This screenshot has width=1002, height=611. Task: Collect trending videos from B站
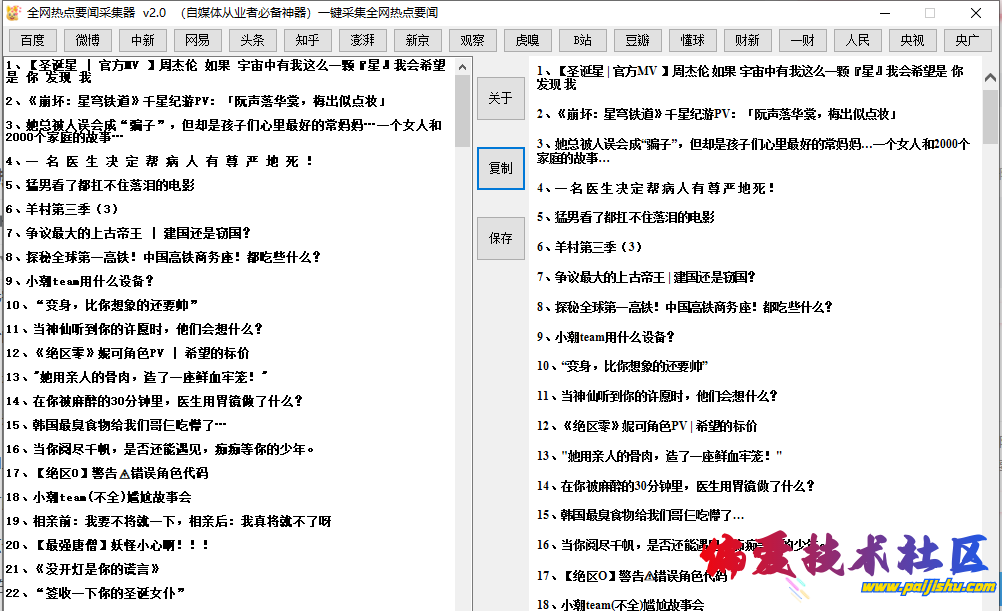pyautogui.click(x=582, y=40)
